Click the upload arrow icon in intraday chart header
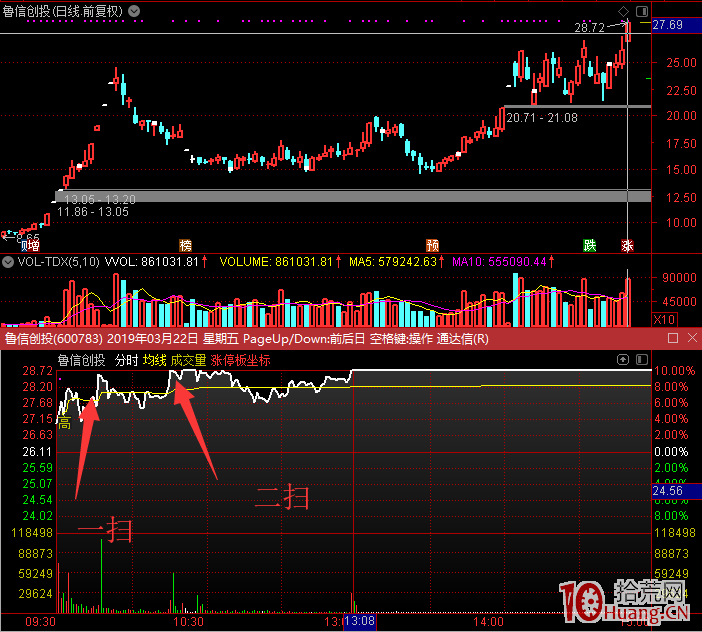 coord(623,359)
